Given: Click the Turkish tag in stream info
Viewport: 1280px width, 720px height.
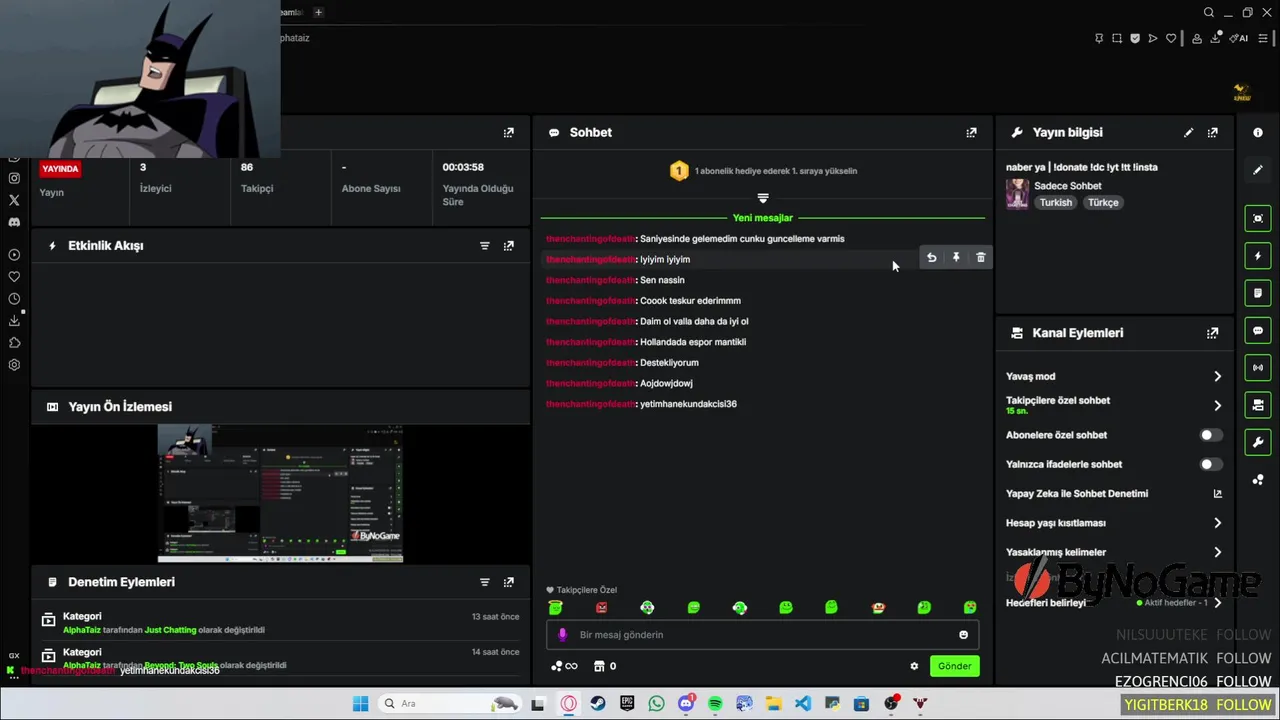Looking at the screenshot, I should coord(1055,202).
